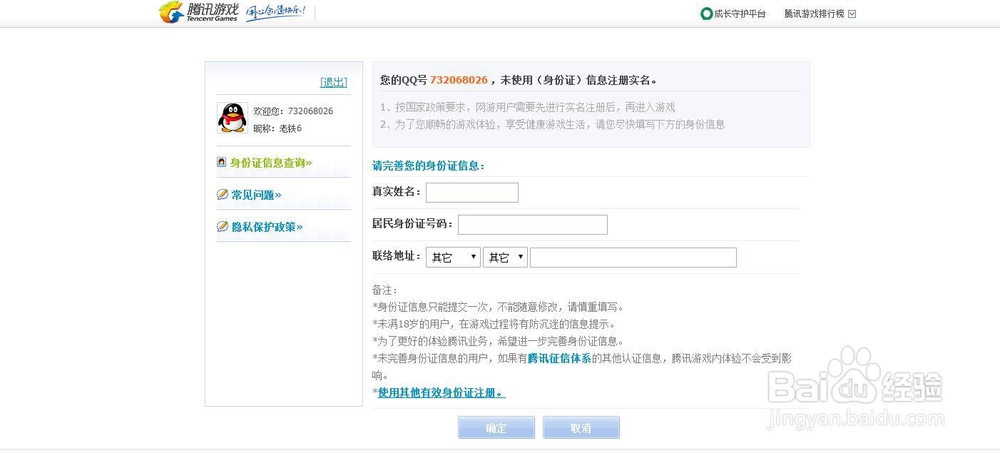Click the orange QQ number 732068026
The height and width of the screenshot is (453, 1000).
pos(459,80)
